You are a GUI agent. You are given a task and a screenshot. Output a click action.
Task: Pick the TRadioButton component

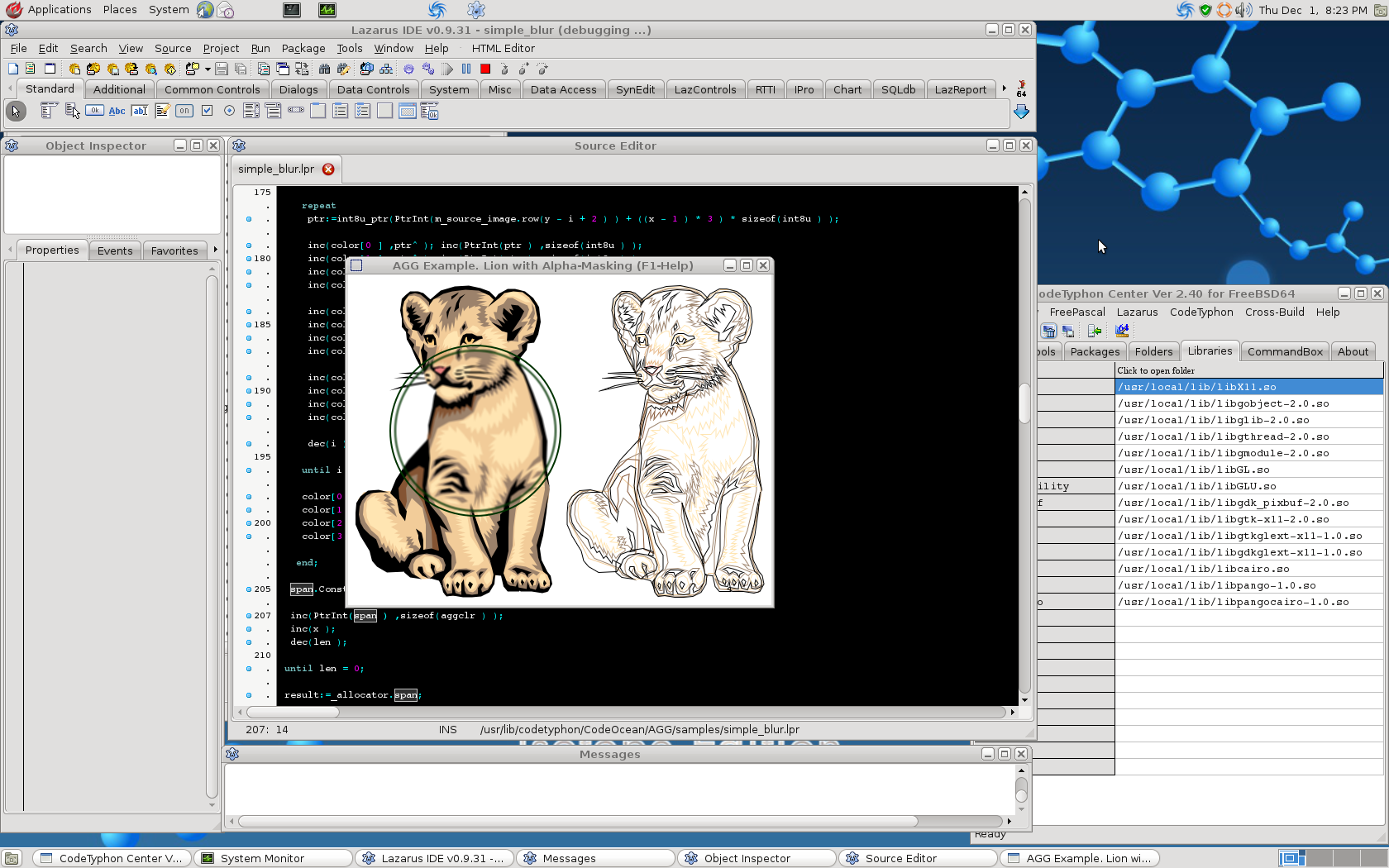click(229, 111)
